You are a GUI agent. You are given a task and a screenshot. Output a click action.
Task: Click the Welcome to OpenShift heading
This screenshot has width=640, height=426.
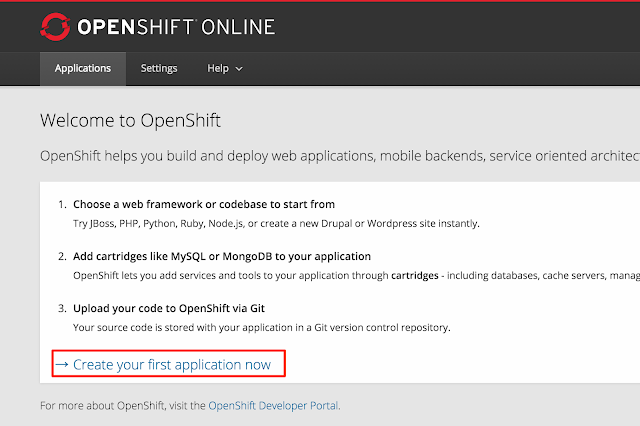click(130, 121)
